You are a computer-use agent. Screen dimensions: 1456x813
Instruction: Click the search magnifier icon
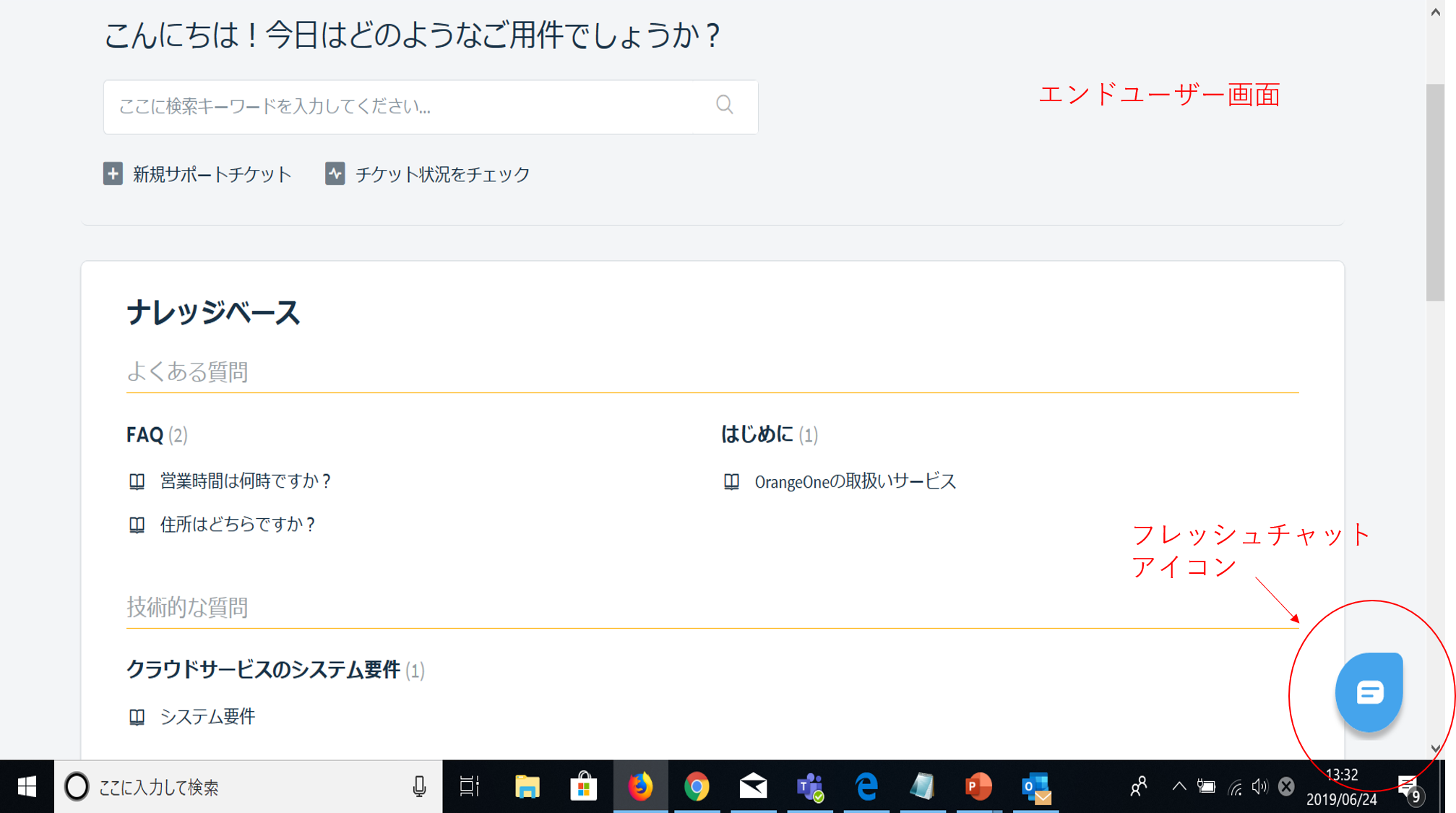723,106
